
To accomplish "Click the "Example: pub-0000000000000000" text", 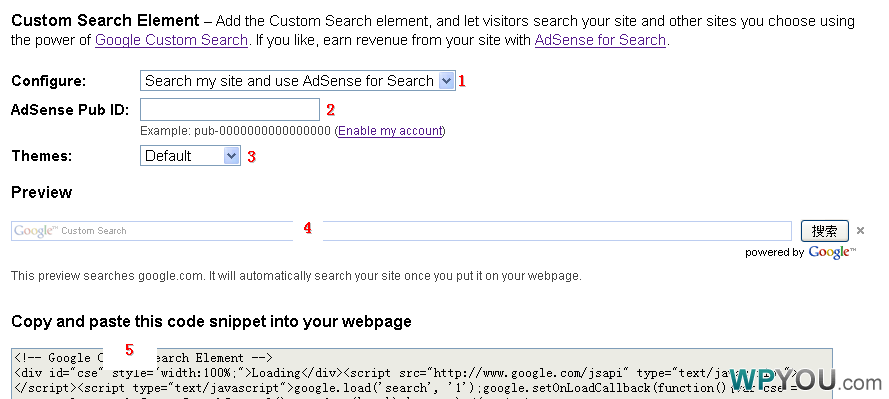I will pos(235,131).
